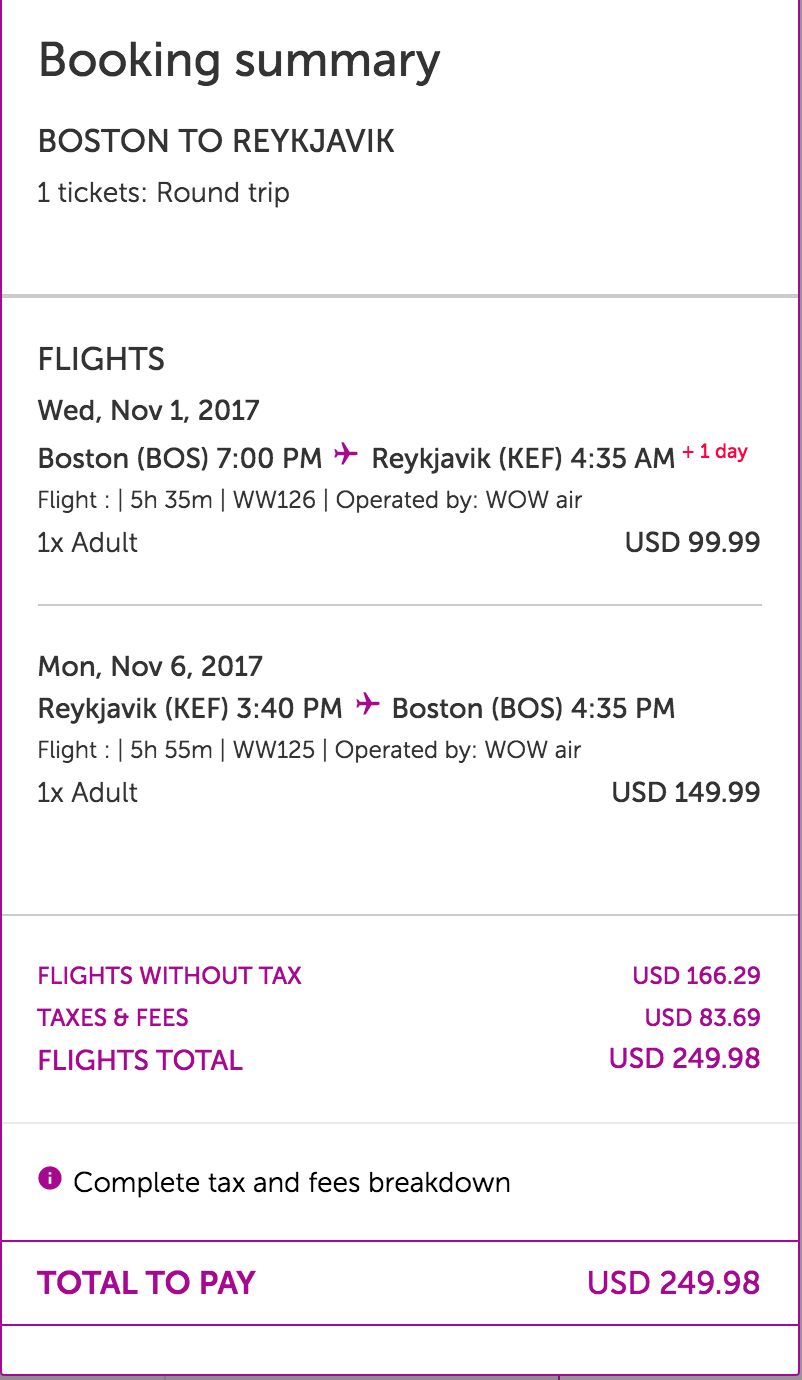Click the Booking summary heading
This screenshot has width=802, height=1380.
click(239, 61)
